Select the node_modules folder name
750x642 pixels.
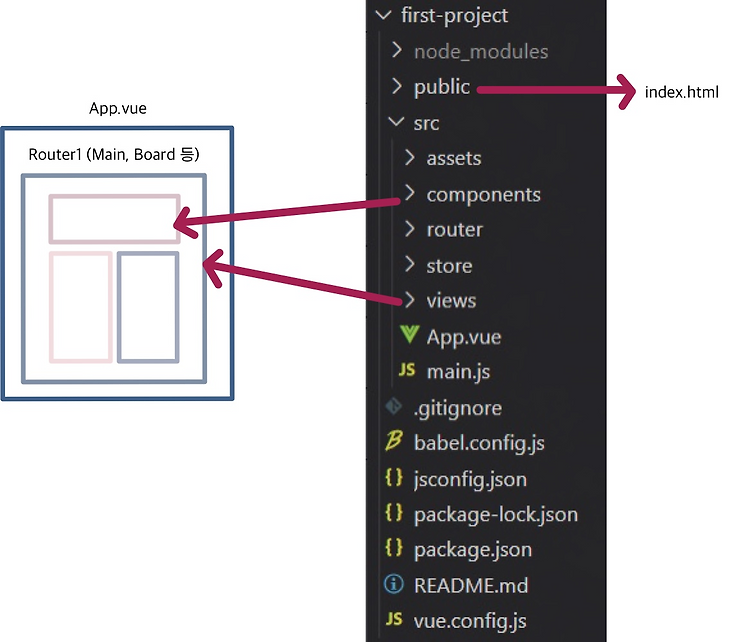point(481,52)
